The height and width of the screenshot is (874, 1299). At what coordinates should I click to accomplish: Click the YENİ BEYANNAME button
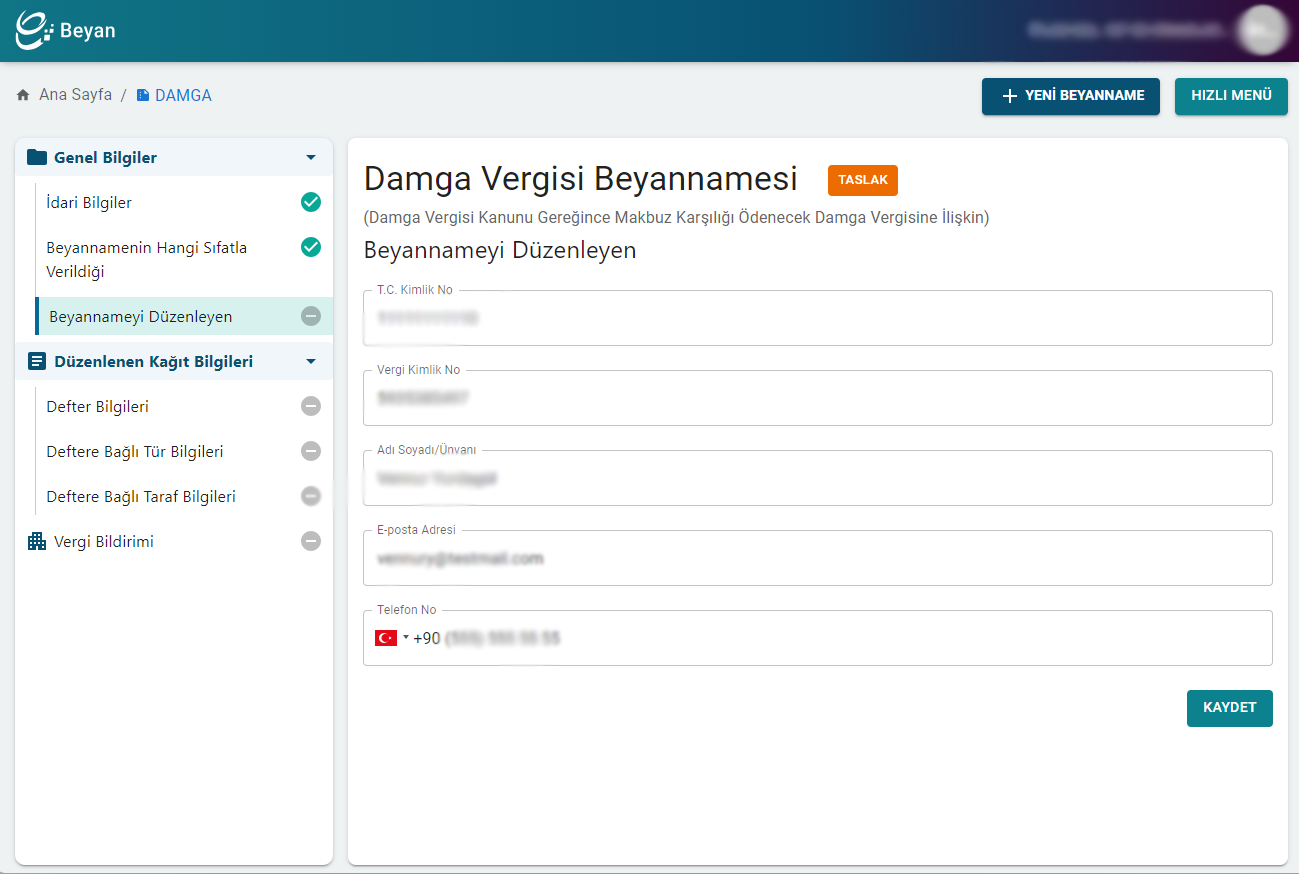click(x=1071, y=96)
